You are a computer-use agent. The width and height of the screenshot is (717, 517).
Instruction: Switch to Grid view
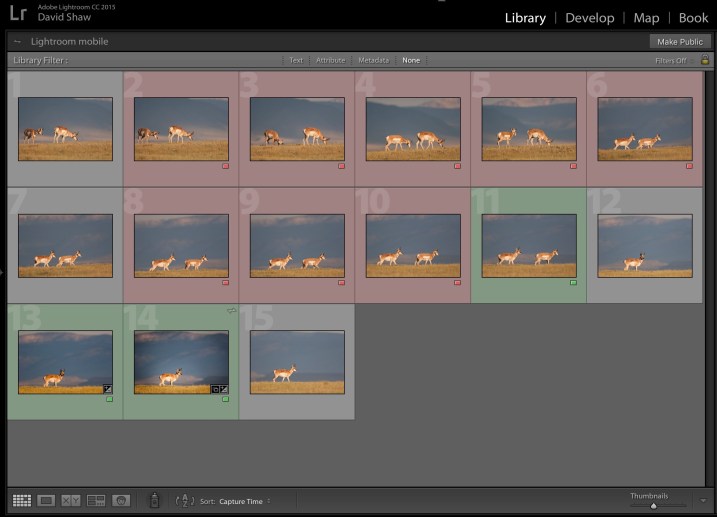(21, 500)
